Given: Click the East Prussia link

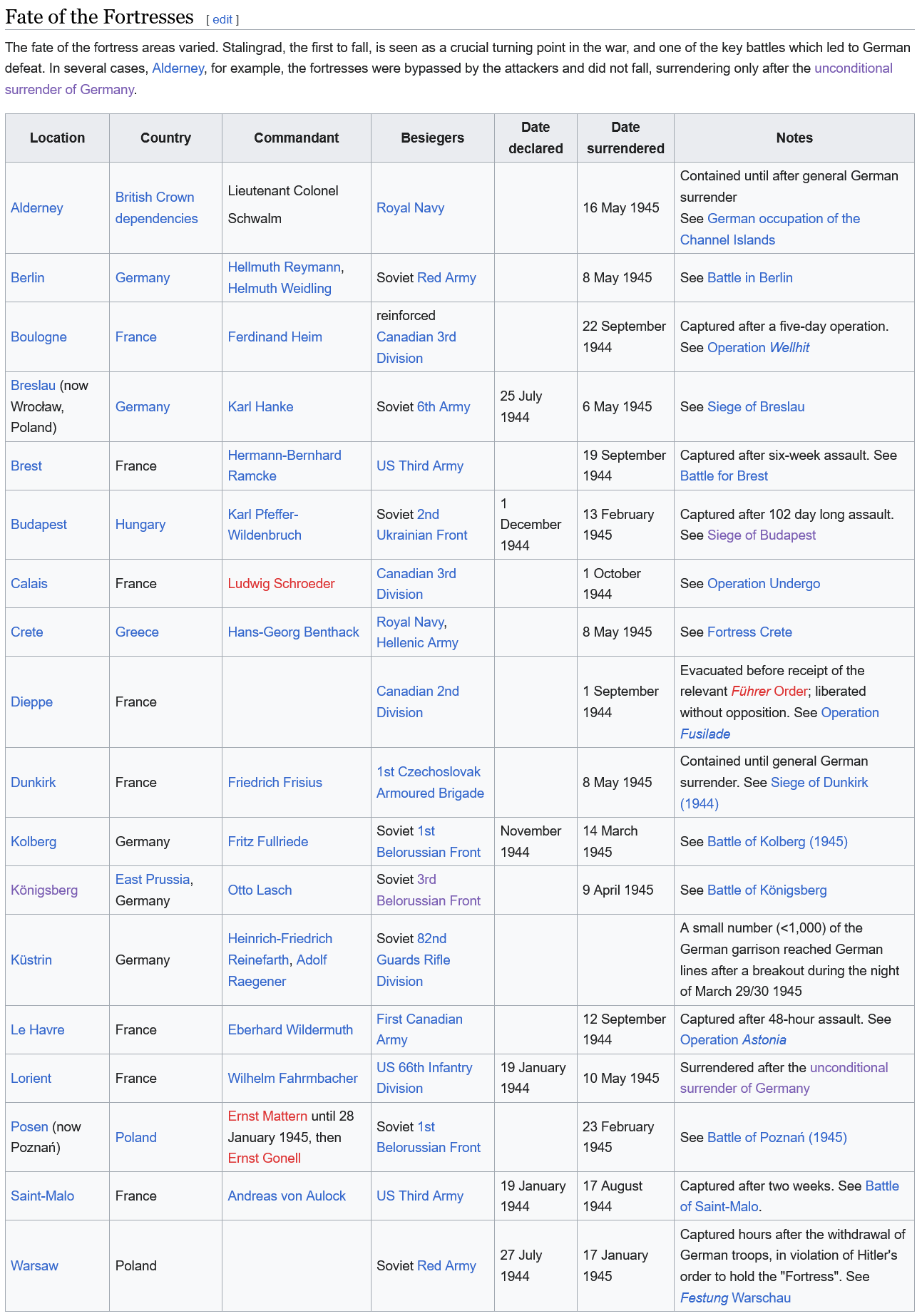Looking at the screenshot, I should point(153,880).
